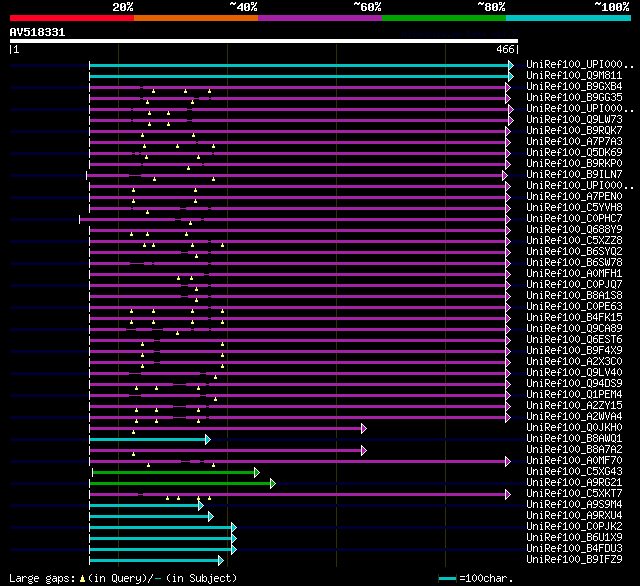Select the UniRef100_Q0JKH0 label
The width and height of the screenshot is (640, 586).
coord(574,428)
